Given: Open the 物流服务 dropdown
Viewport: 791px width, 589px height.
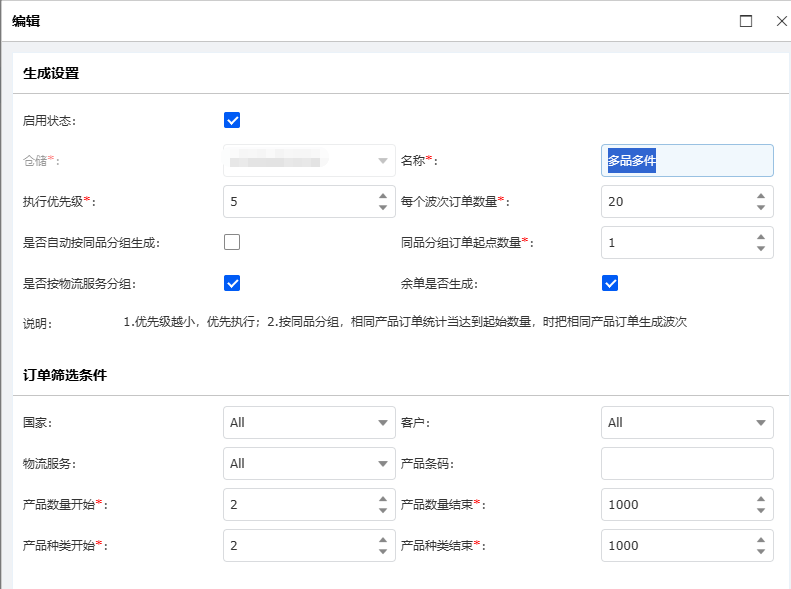Looking at the screenshot, I should pyautogui.click(x=309, y=463).
